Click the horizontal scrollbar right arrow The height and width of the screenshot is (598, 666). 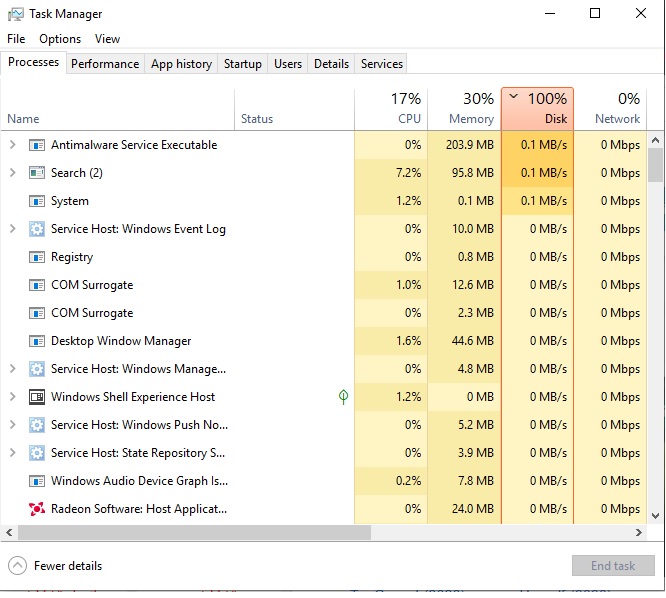639,533
